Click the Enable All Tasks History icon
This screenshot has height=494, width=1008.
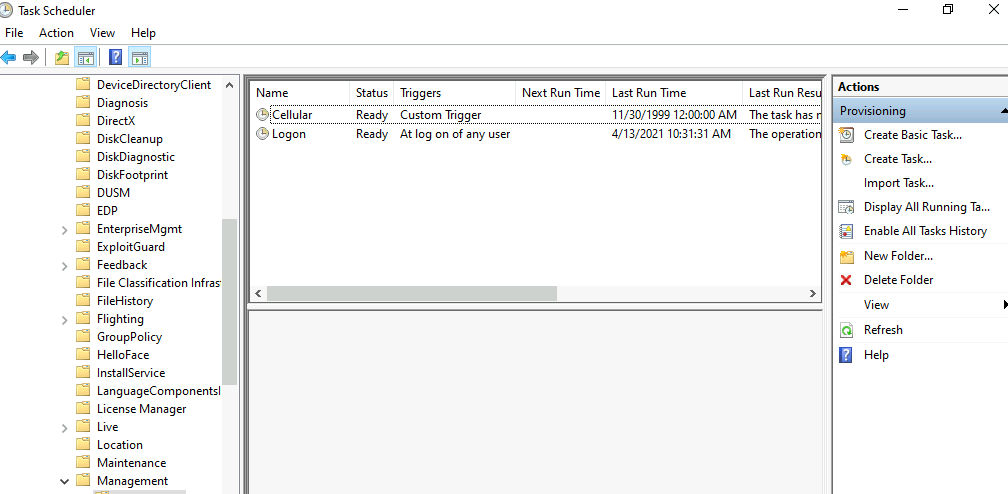tap(847, 231)
